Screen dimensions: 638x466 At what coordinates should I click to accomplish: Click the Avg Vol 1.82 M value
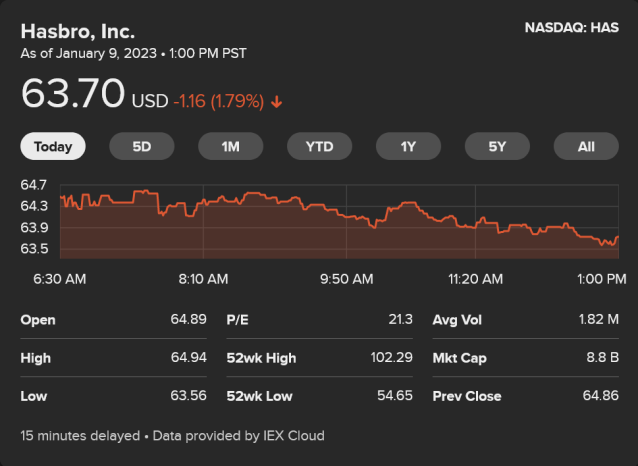(x=599, y=320)
